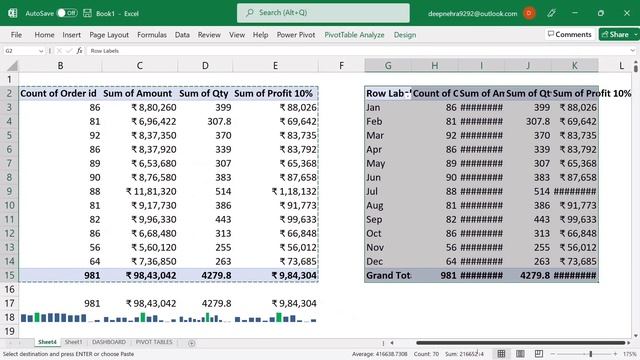Select column L header

pyautogui.click(x=621, y=66)
